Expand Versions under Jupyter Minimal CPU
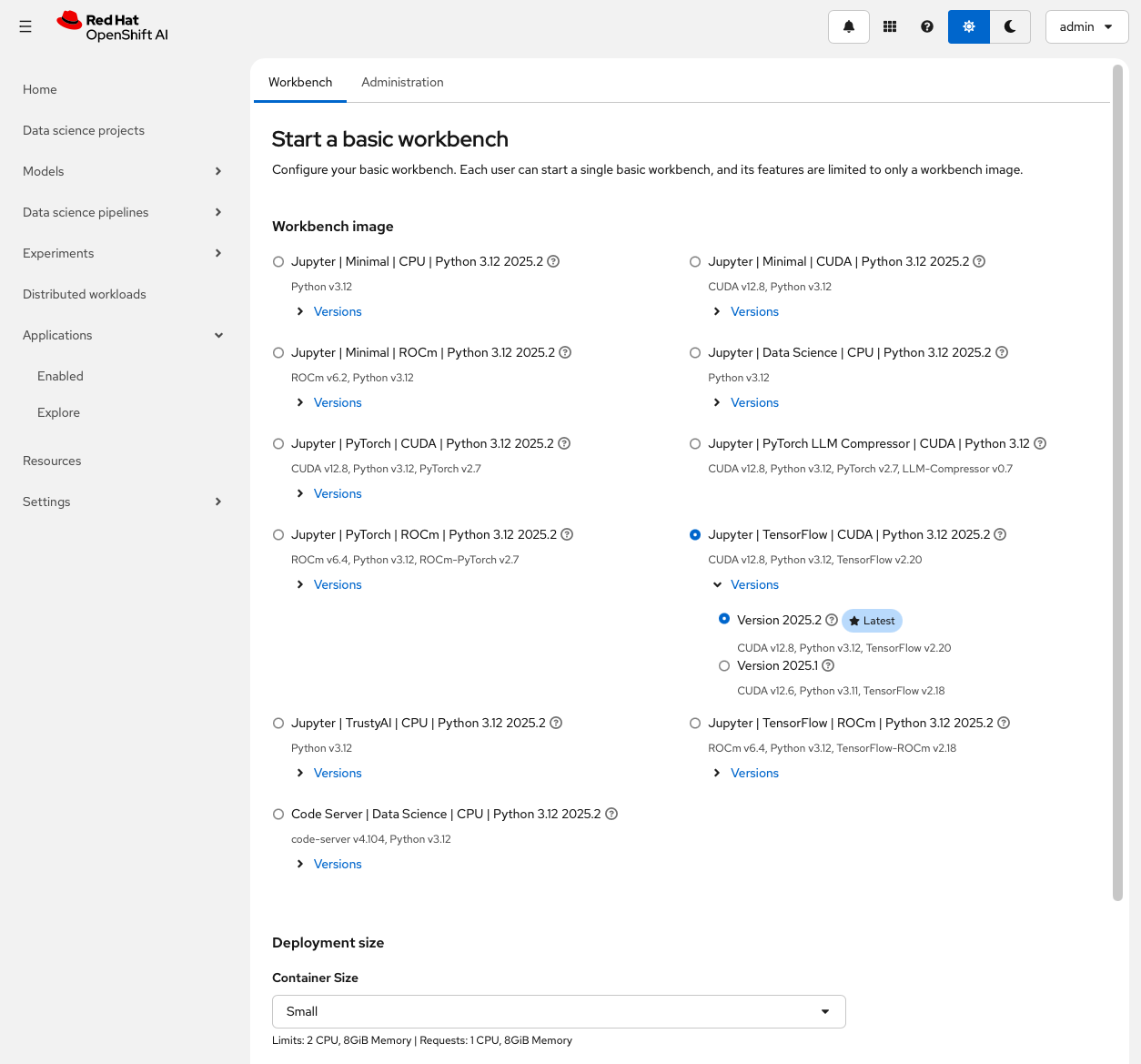Screen dimensions: 1141x1064 tap(328, 311)
